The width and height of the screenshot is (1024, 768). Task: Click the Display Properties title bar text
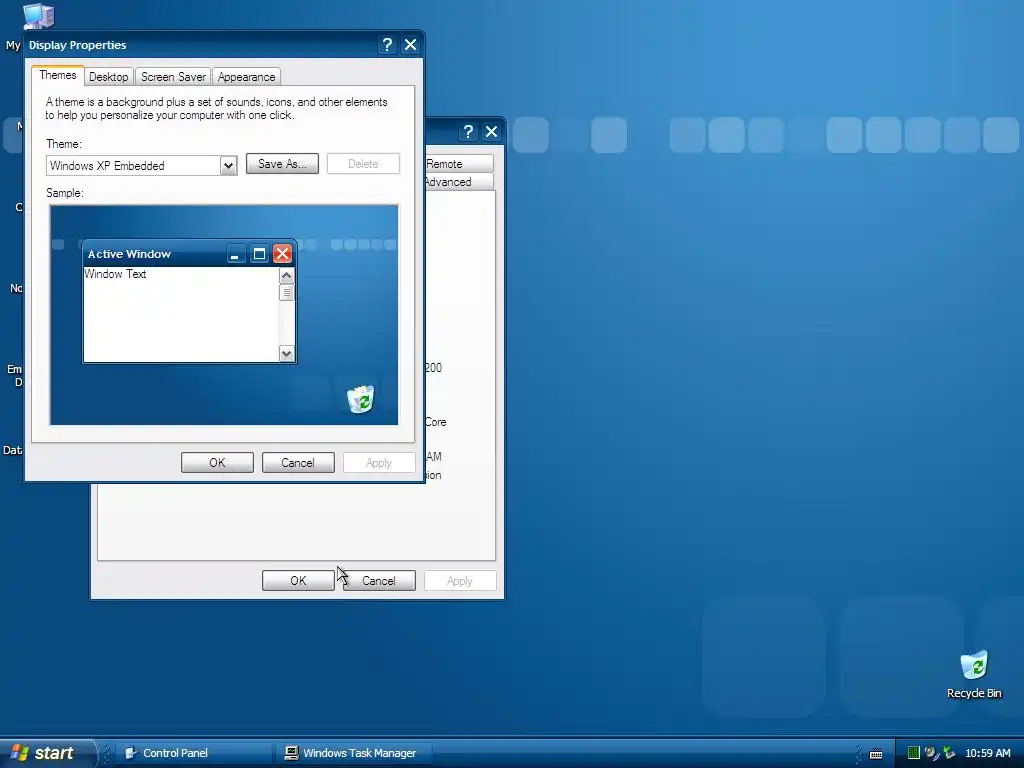pos(78,45)
